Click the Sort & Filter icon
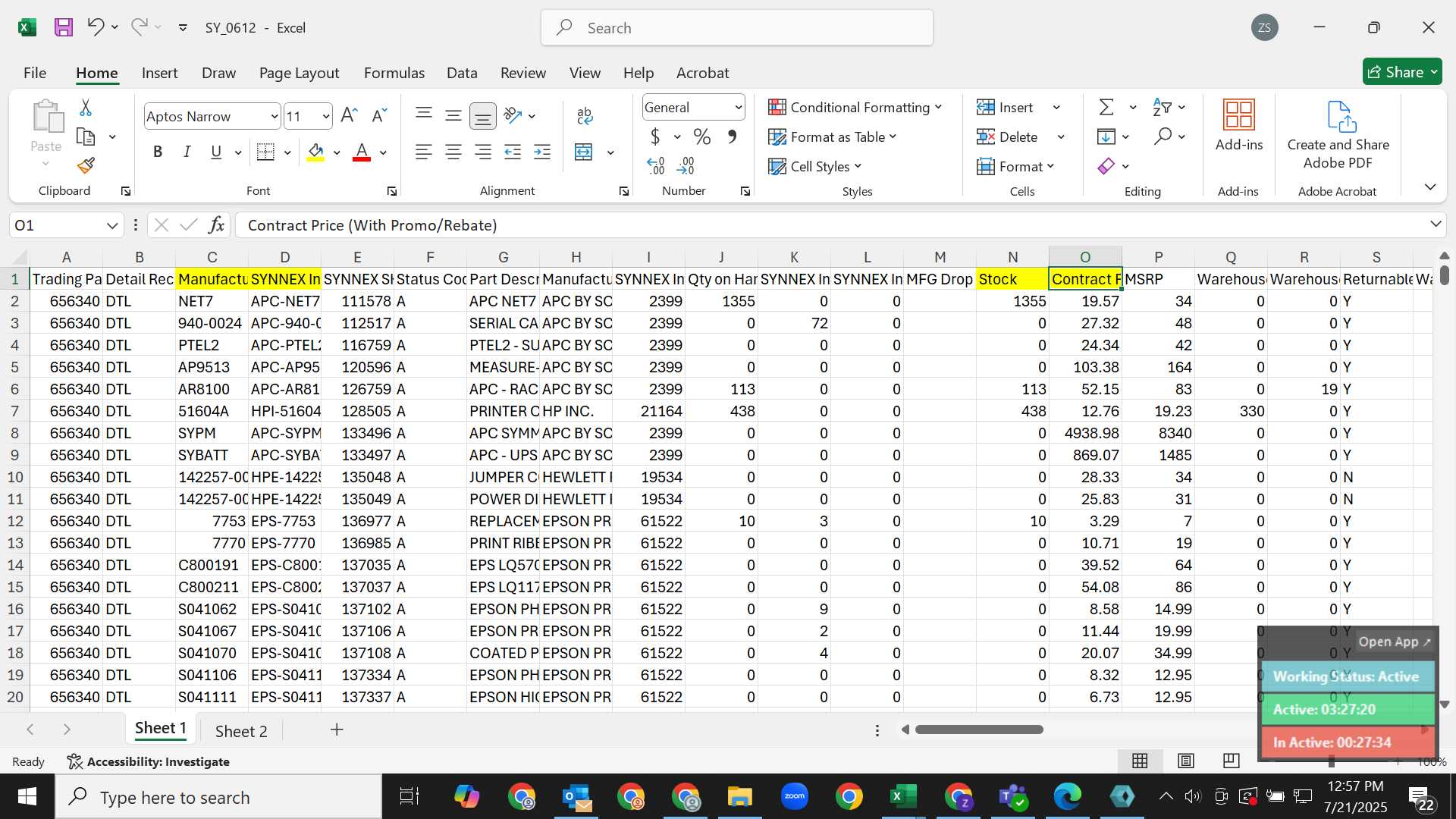Viewport: 1456px width, 819px height. click(1162, 107)
